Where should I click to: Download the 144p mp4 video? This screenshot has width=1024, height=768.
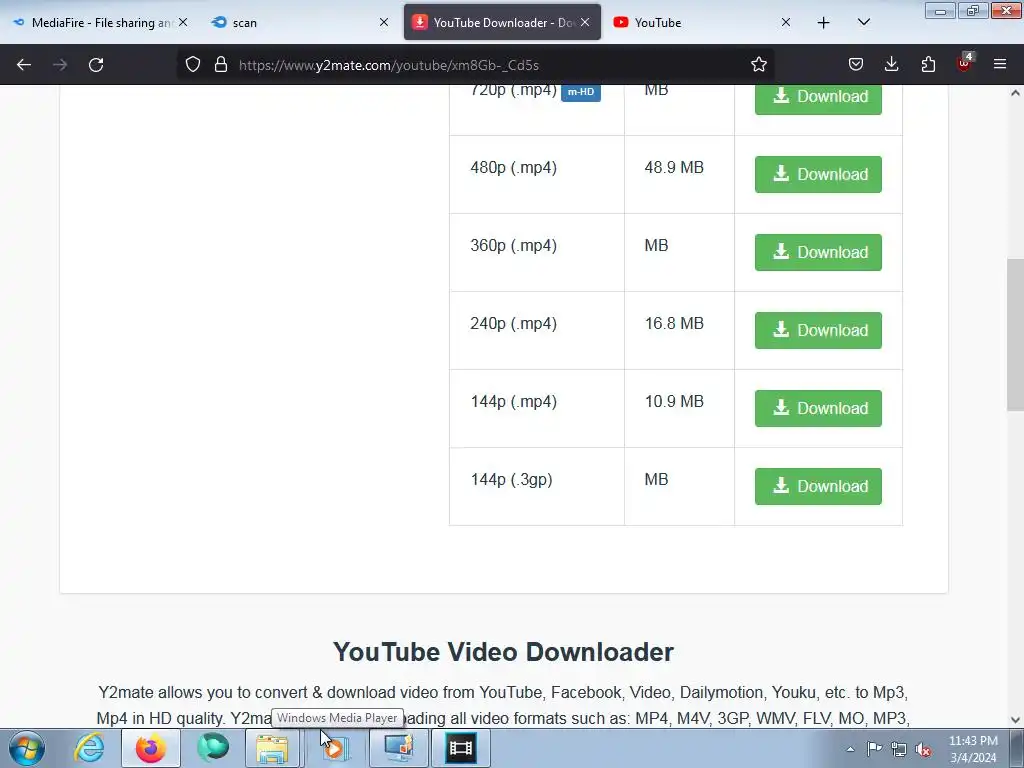pos(818,408)
